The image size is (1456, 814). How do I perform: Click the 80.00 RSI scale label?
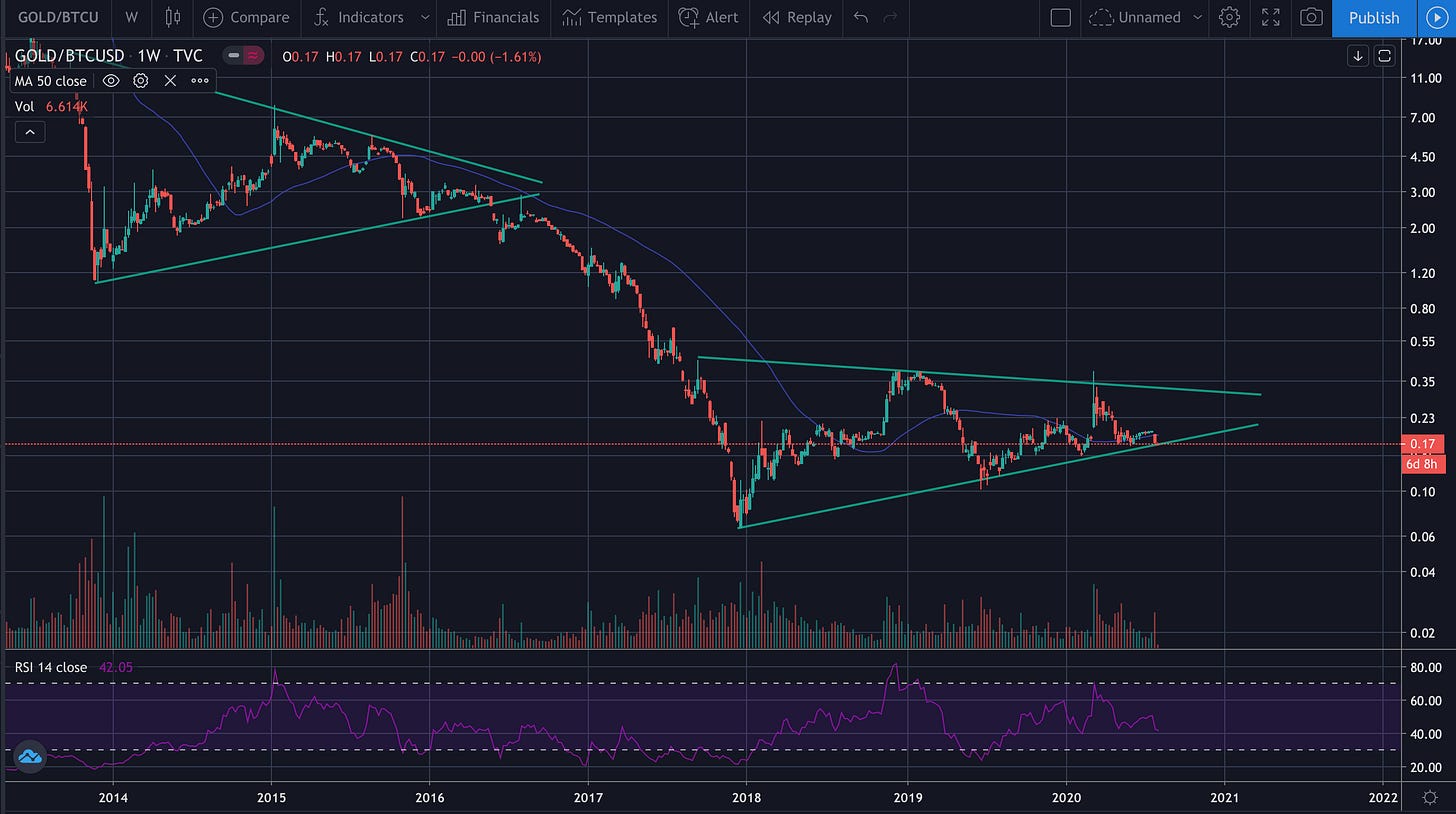1424,667
